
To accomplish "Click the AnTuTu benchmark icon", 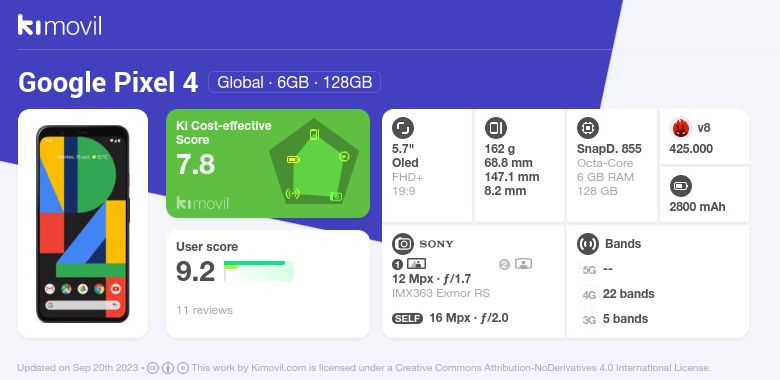I will (680, 128).
